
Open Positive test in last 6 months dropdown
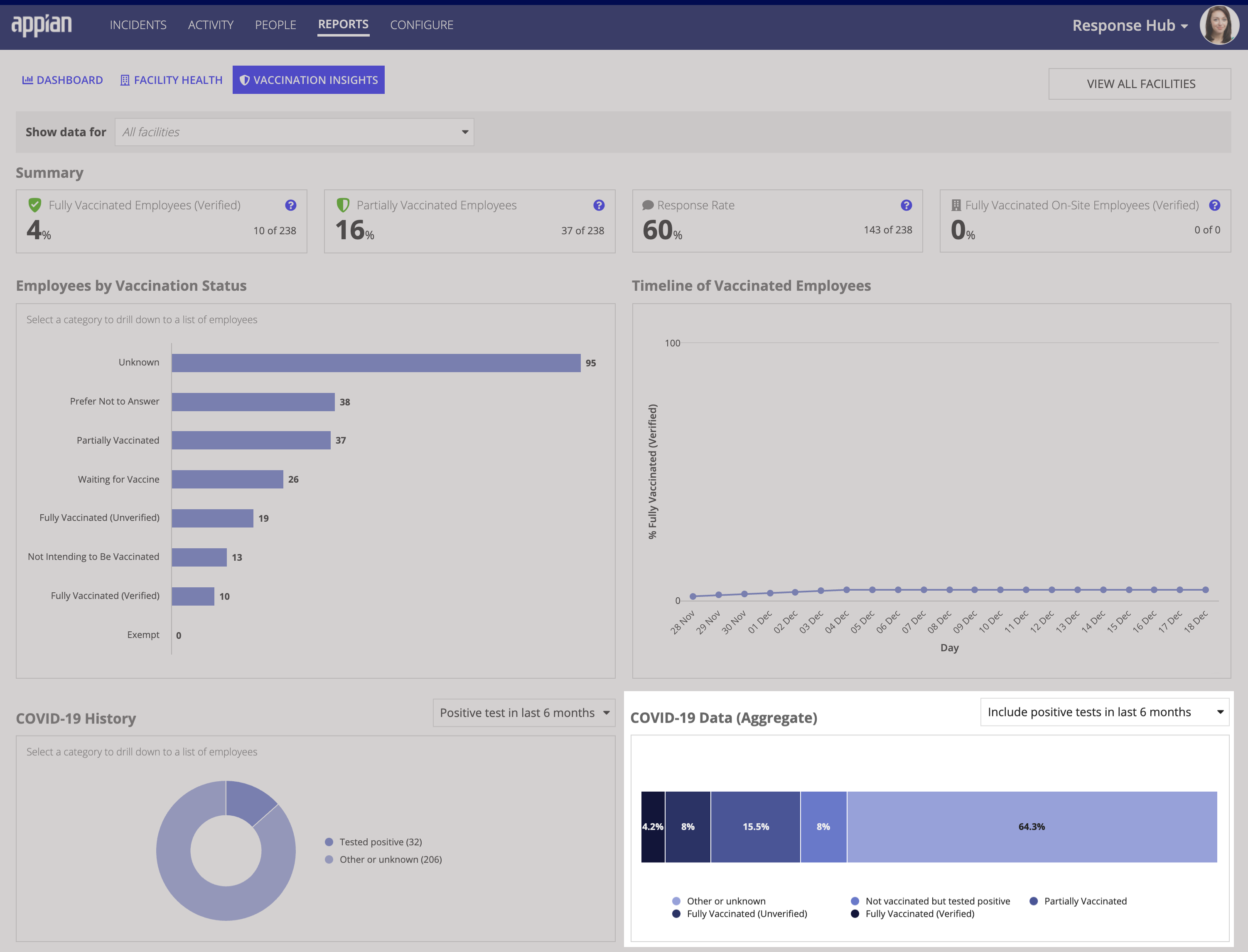(x=524, y=713)
